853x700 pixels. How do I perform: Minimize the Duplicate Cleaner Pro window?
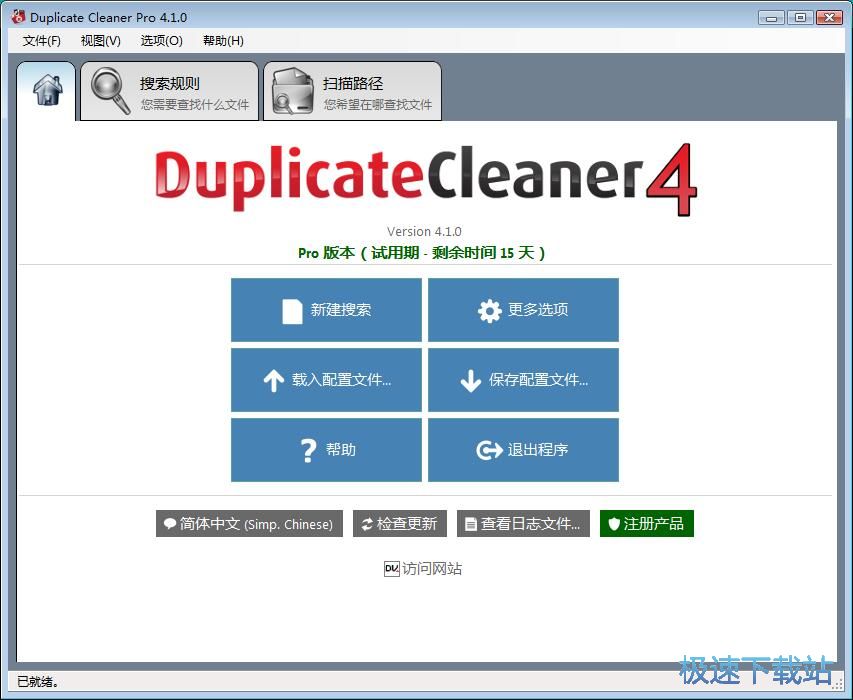tap(771, 17)
